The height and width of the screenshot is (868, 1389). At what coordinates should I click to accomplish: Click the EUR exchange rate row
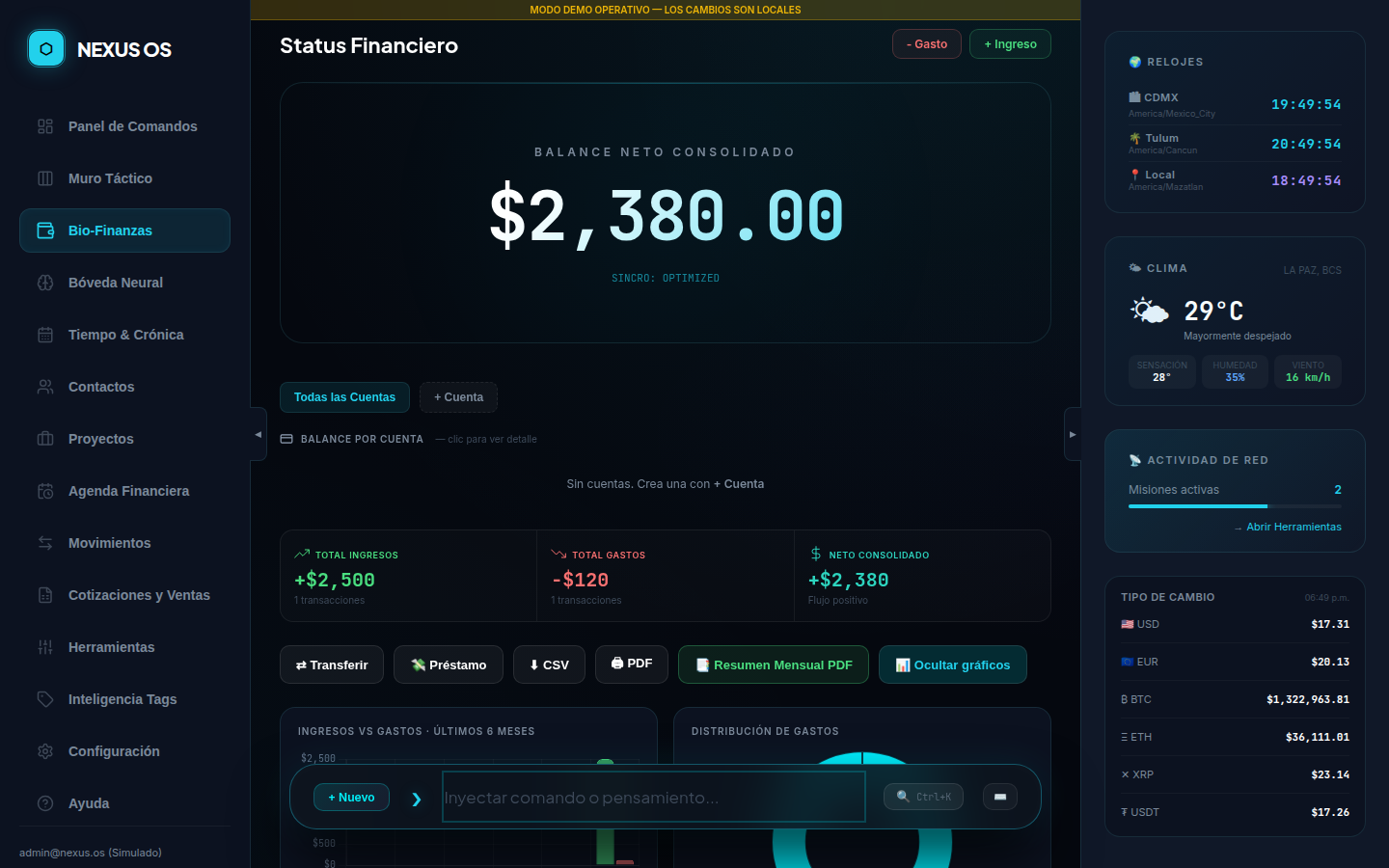(x=1235, y=662)
